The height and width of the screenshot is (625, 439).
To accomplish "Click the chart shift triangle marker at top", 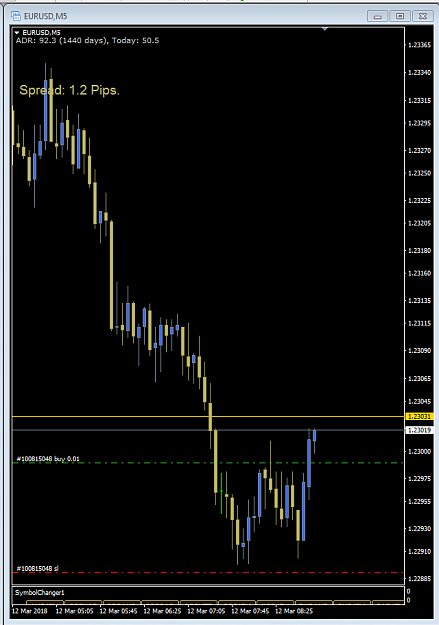I will point(325,29).
